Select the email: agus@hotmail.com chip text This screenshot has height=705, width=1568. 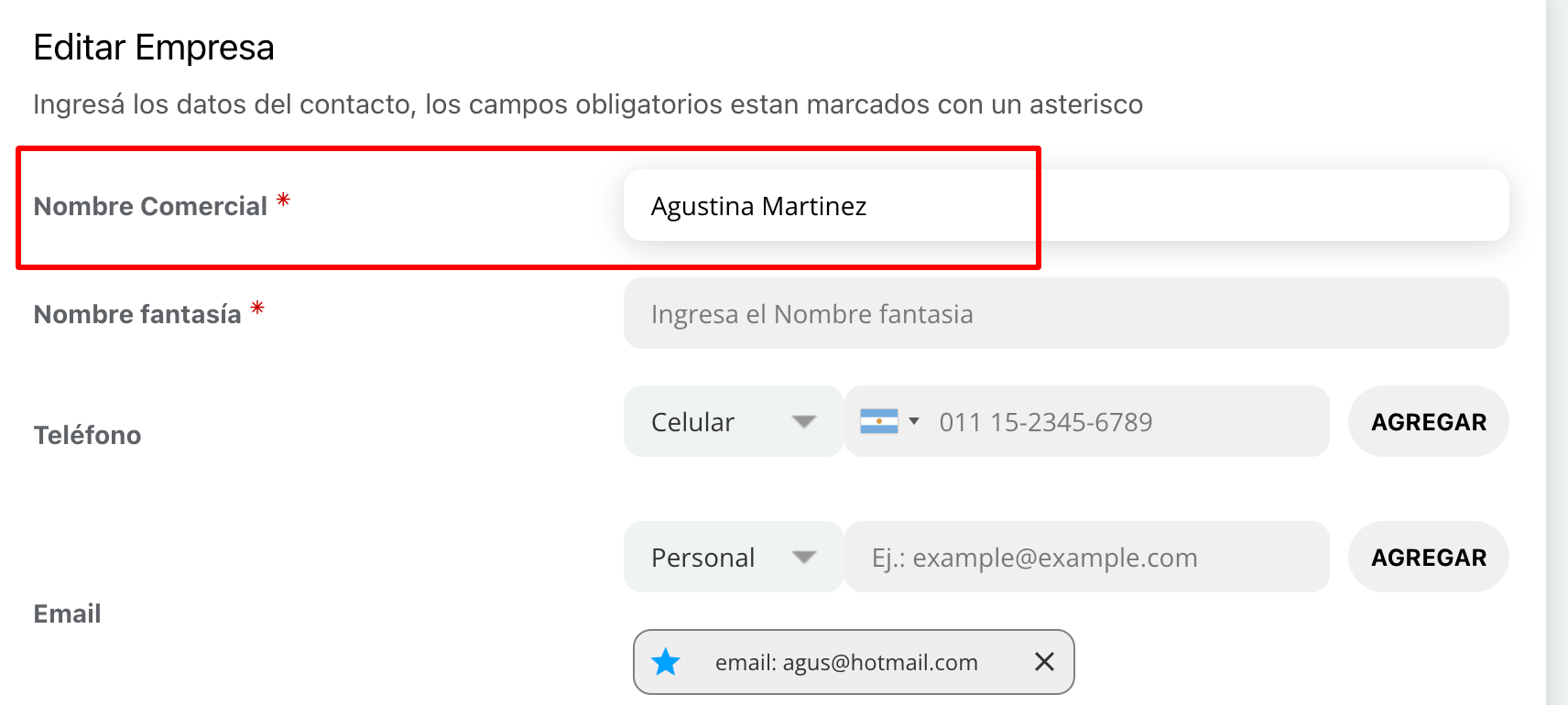tap(846, 662)
